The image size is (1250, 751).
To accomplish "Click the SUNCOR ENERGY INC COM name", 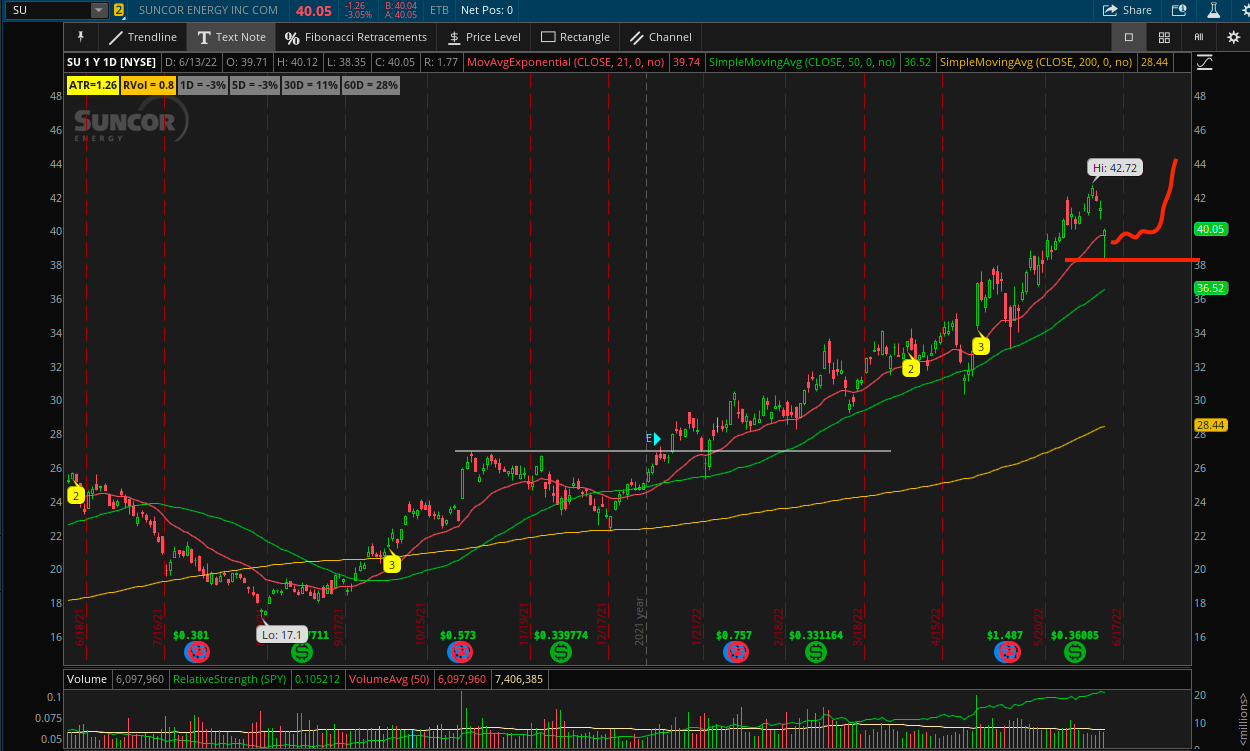I will [x=209, y=10].
